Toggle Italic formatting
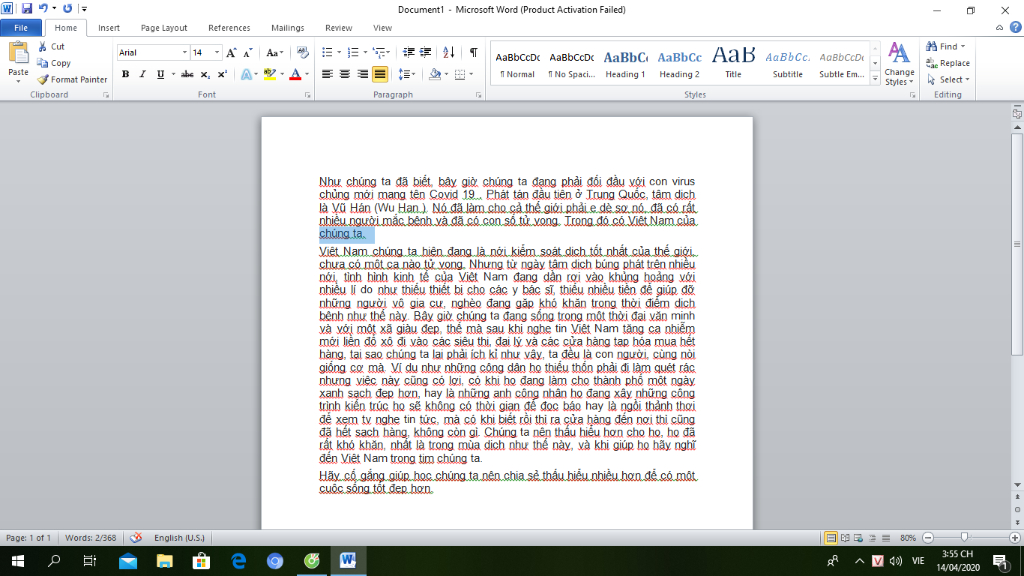Viewport: 1024px width, 576px height. 142,74
